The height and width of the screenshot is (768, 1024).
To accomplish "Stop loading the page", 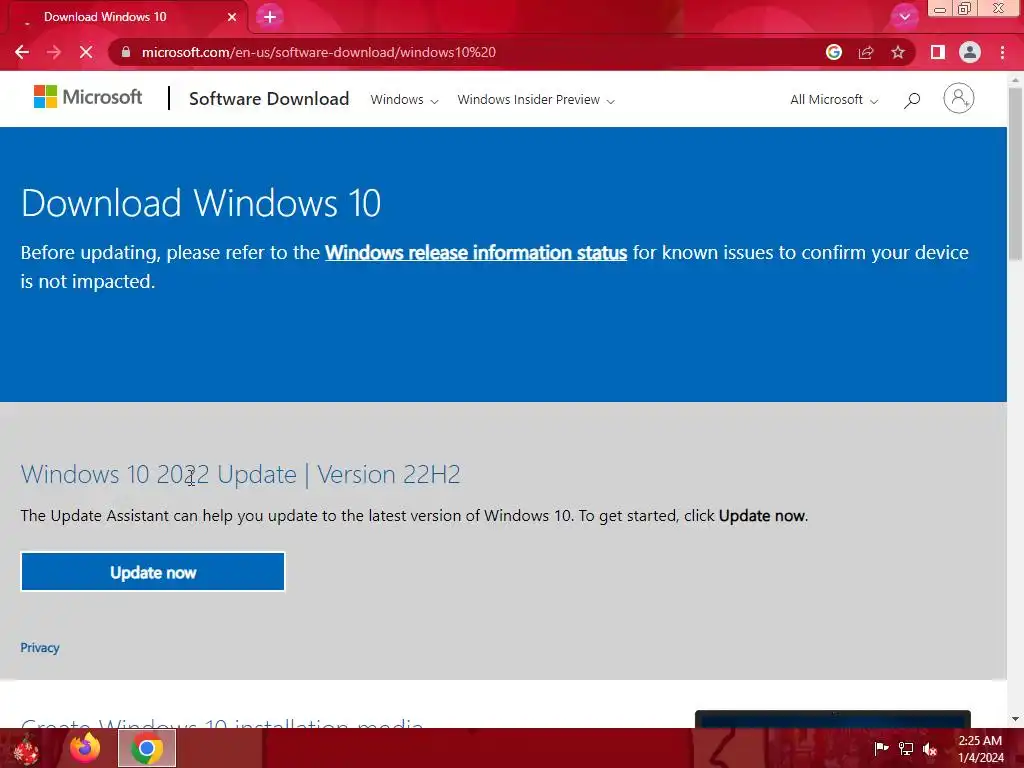I will tap(86, 52).
